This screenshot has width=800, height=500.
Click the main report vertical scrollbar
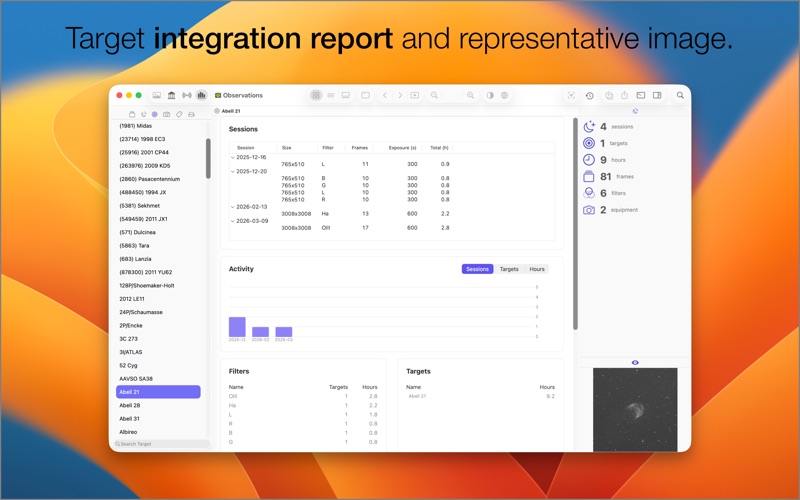tap(576, 223)
